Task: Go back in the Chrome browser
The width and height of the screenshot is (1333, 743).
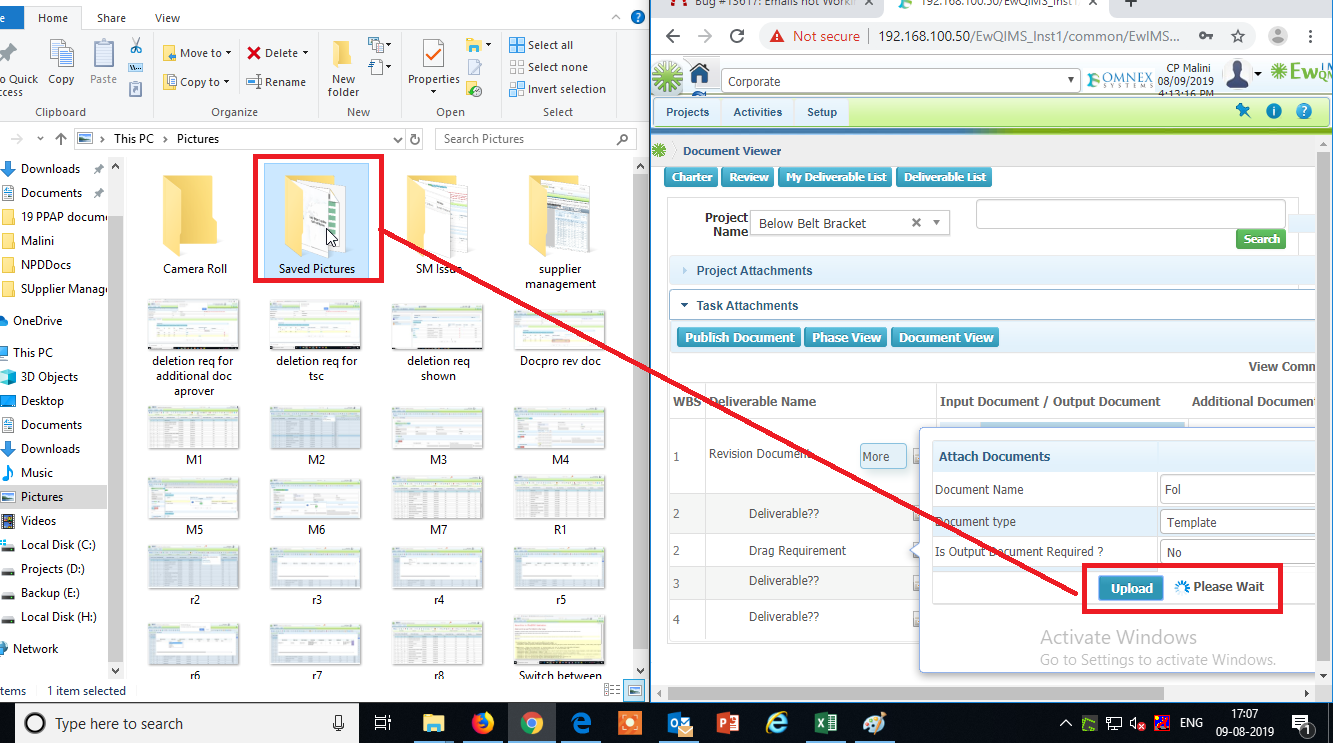Action: pyautogui.click(x=673, y=36)
